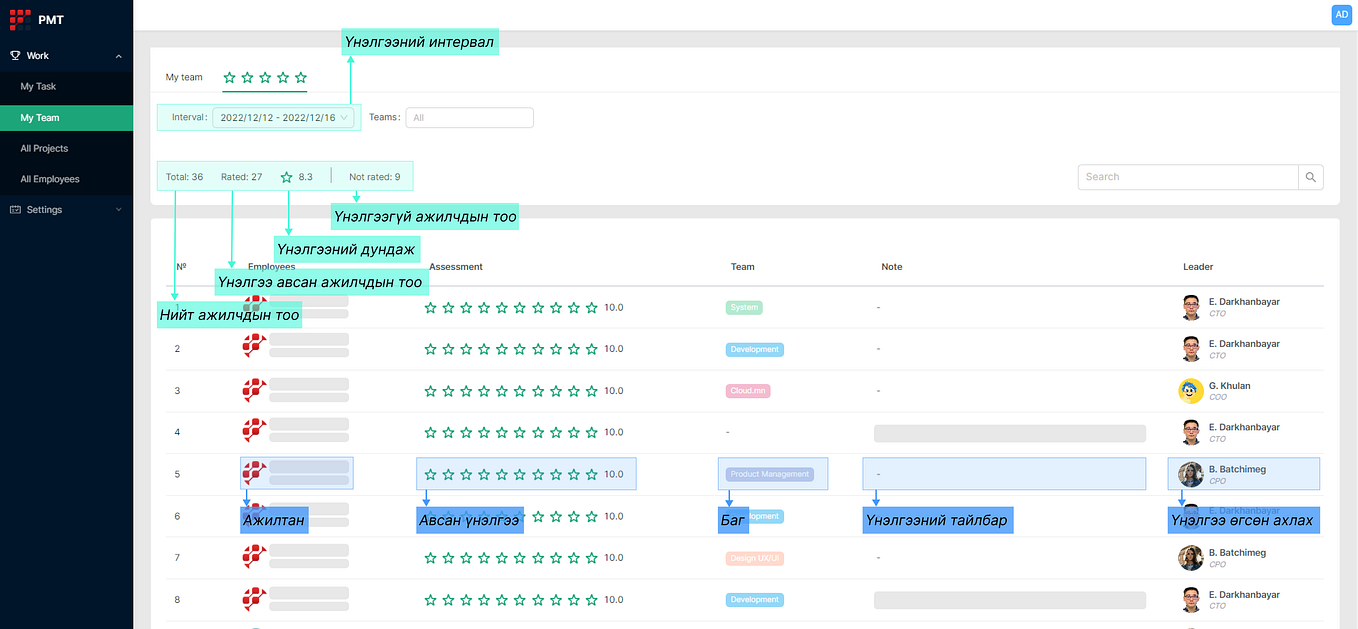This screenshot has width=1358, height=629.
Task: Click the search magnifier button
Action: coord(1310,177)
